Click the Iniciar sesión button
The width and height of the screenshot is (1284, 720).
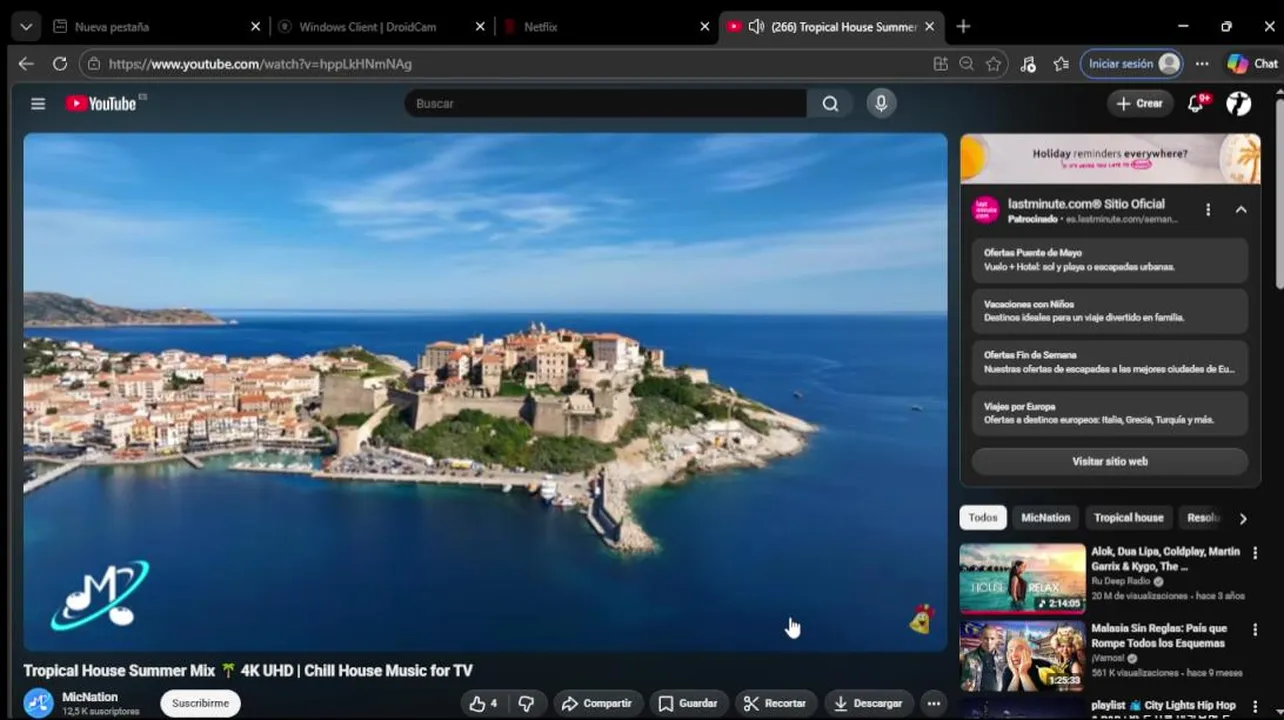pos(1132,64)
